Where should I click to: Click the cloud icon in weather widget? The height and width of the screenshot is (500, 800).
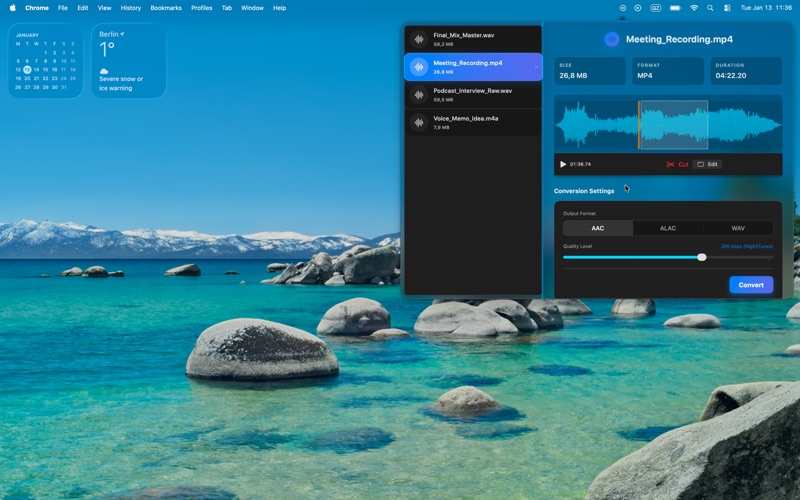[x=104, y=71]
